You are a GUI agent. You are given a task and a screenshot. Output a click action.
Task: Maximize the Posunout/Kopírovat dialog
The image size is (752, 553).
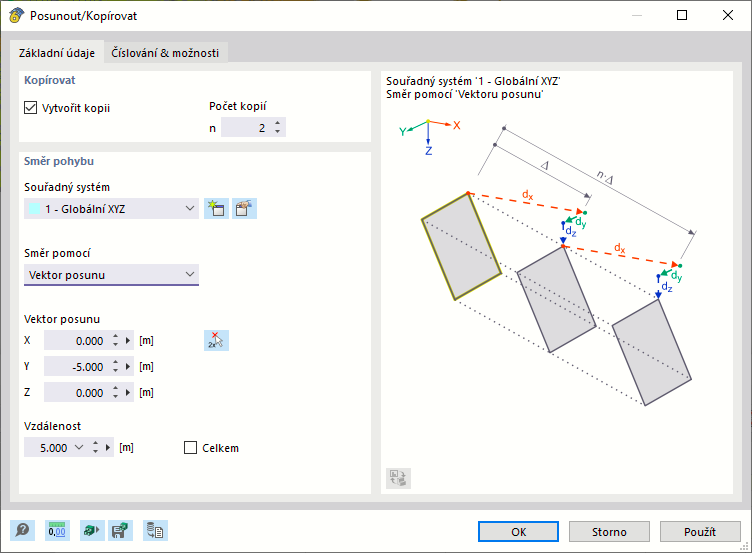[682, 15]
